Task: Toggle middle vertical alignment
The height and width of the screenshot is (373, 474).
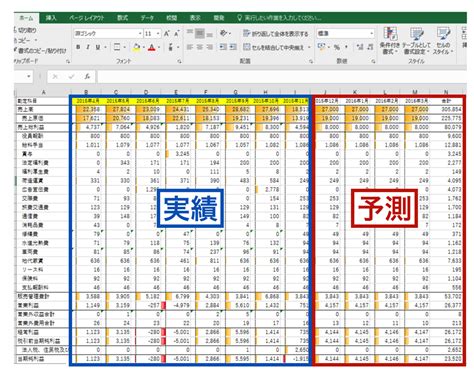Action: point(200,33)
